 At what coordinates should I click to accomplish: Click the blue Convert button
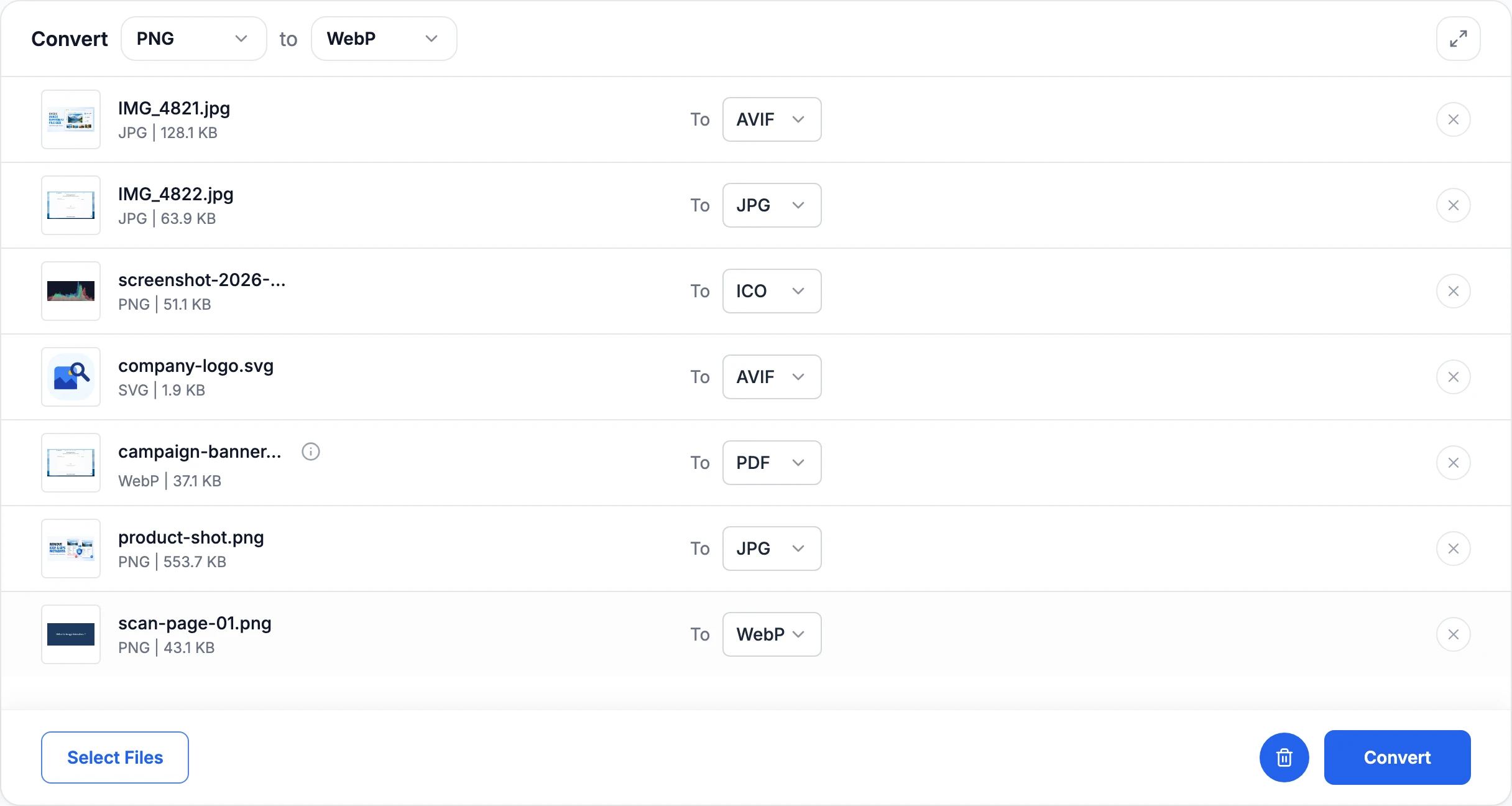pyautogui.click(x=1398, y=757)
